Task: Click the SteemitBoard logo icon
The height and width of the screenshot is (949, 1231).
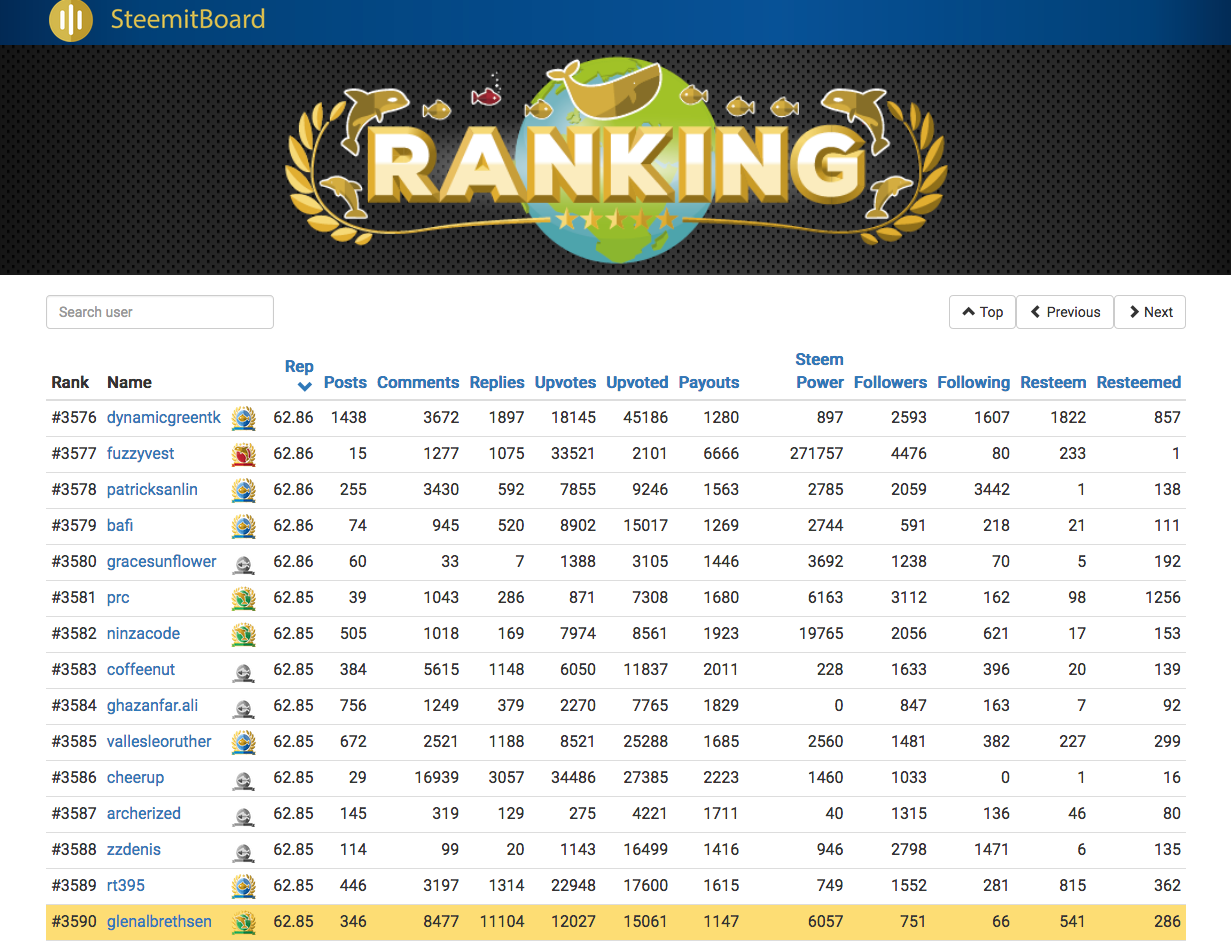Action: [71, 20]
